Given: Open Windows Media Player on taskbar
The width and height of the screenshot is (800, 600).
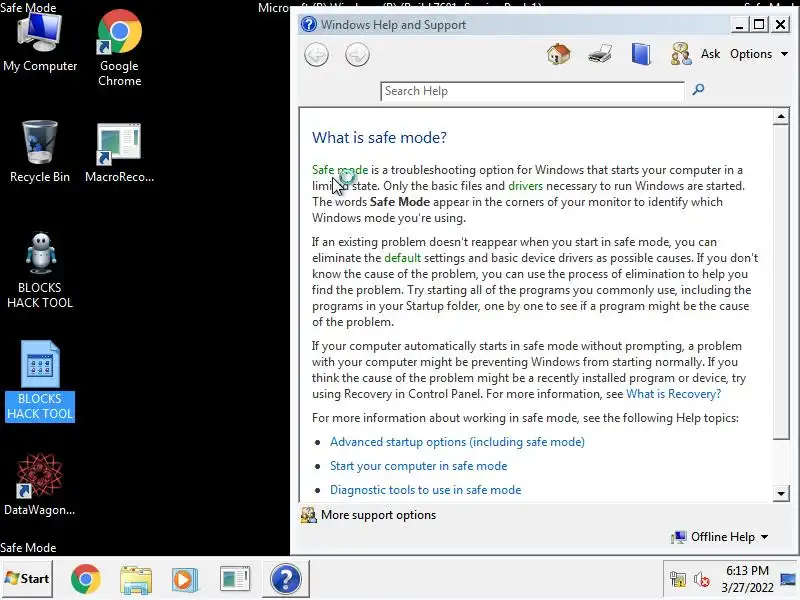Looking at the screenshot, I should tap(185, 579).
